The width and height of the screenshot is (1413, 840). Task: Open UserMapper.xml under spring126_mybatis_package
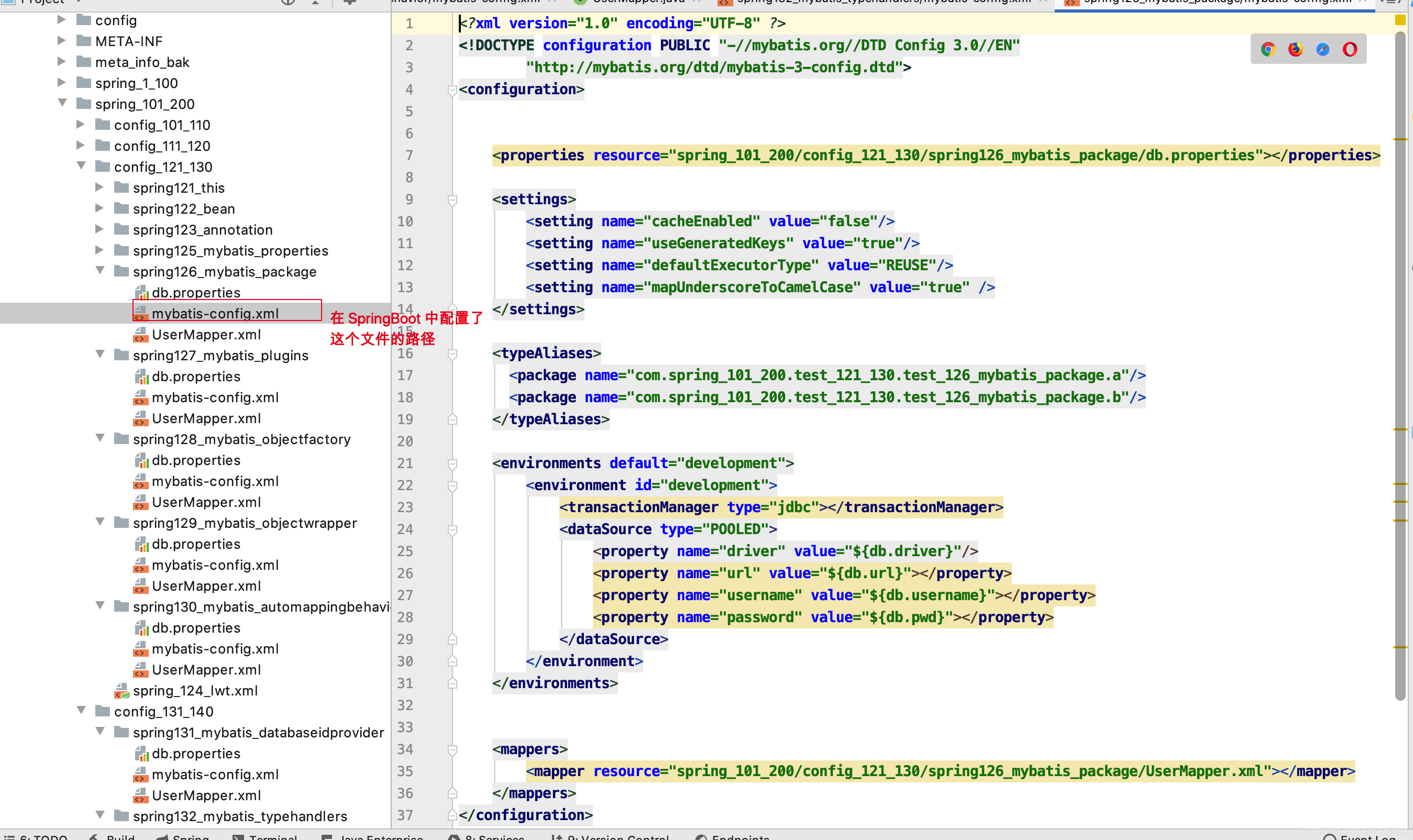[x=206, y=335]
